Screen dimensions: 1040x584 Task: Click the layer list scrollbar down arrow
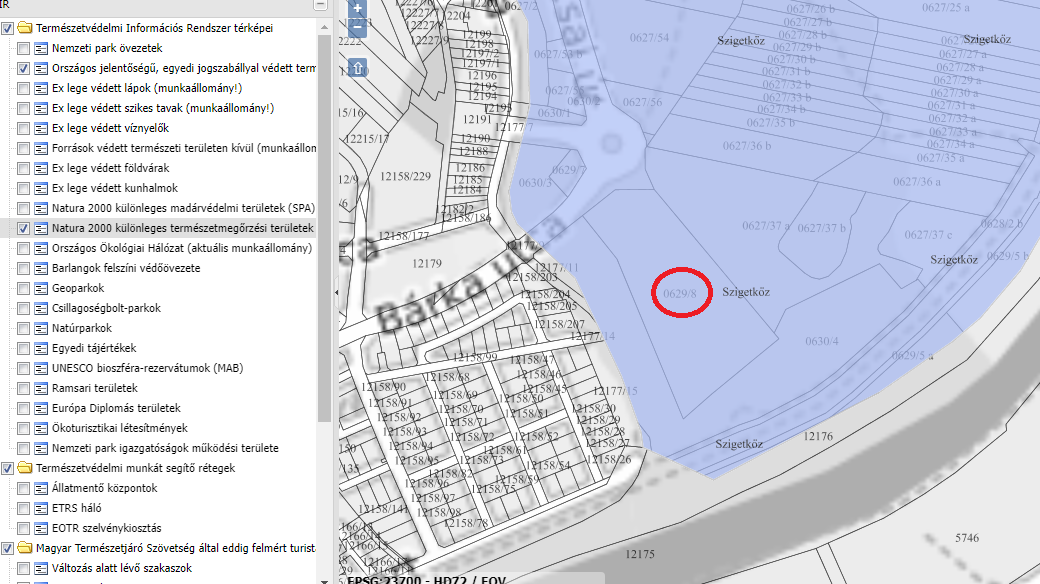pos(323,577)
